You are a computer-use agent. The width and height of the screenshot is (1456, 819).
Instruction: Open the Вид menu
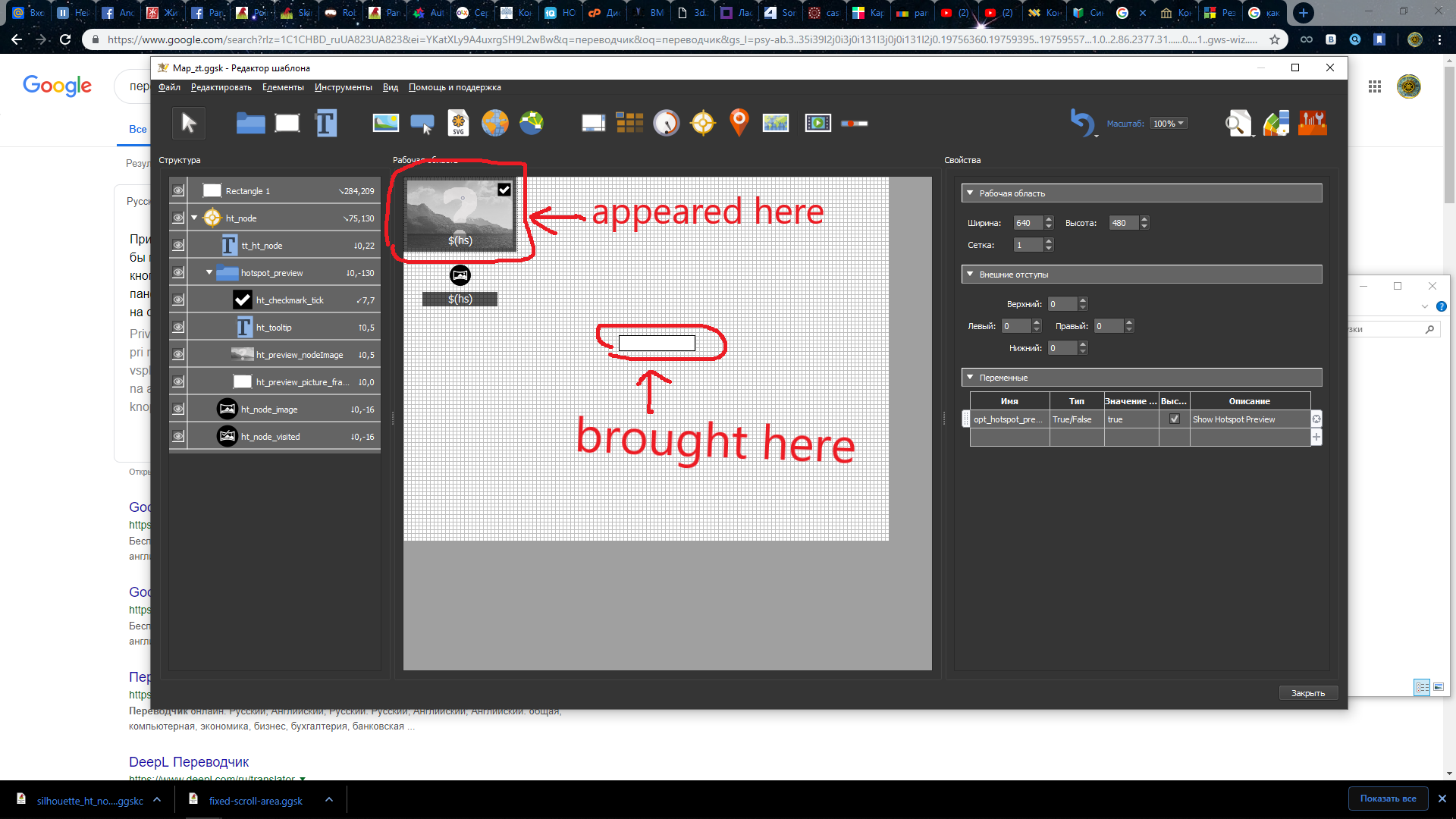pos(391,87)
